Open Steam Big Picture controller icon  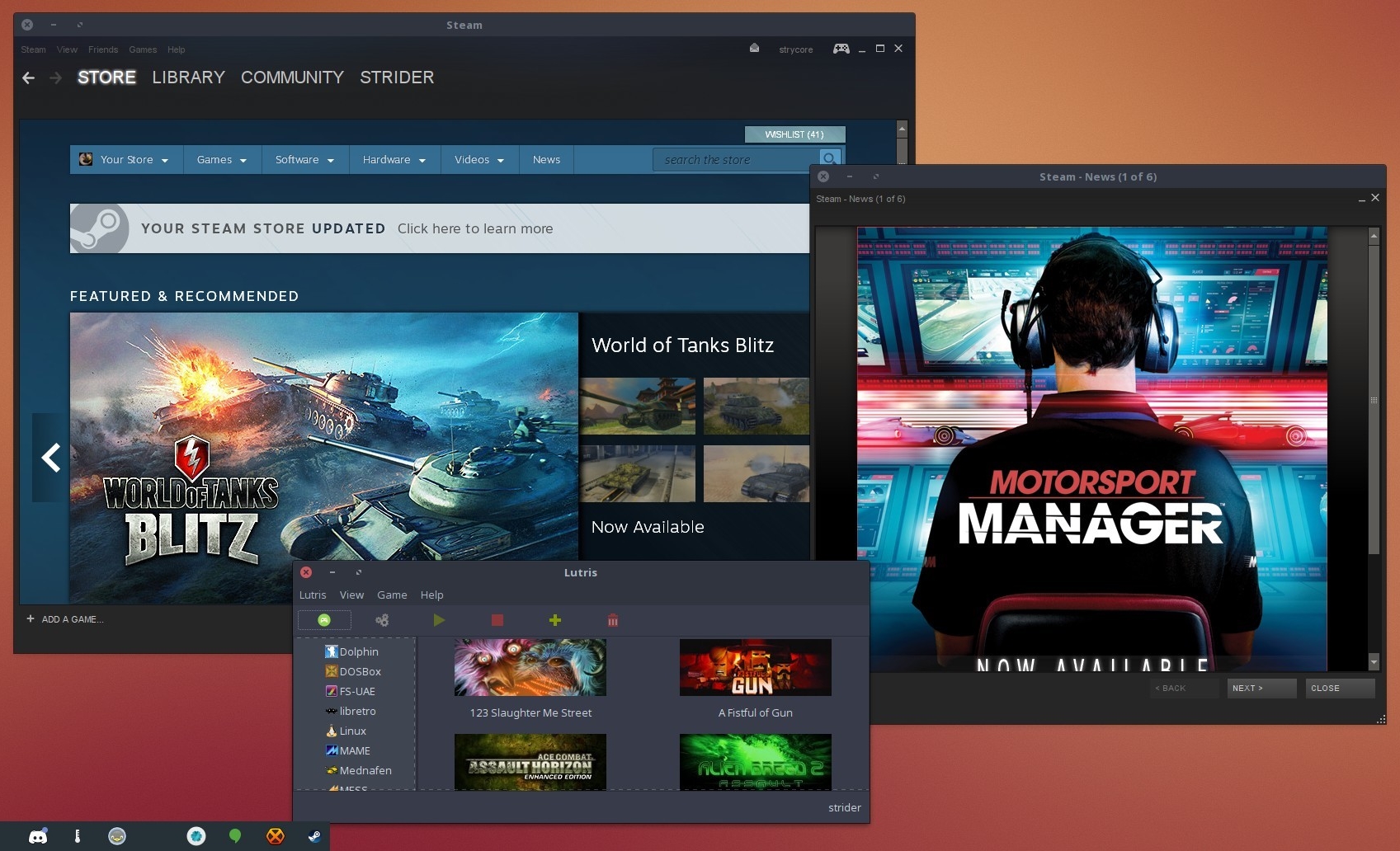click(x=841, y=49)
